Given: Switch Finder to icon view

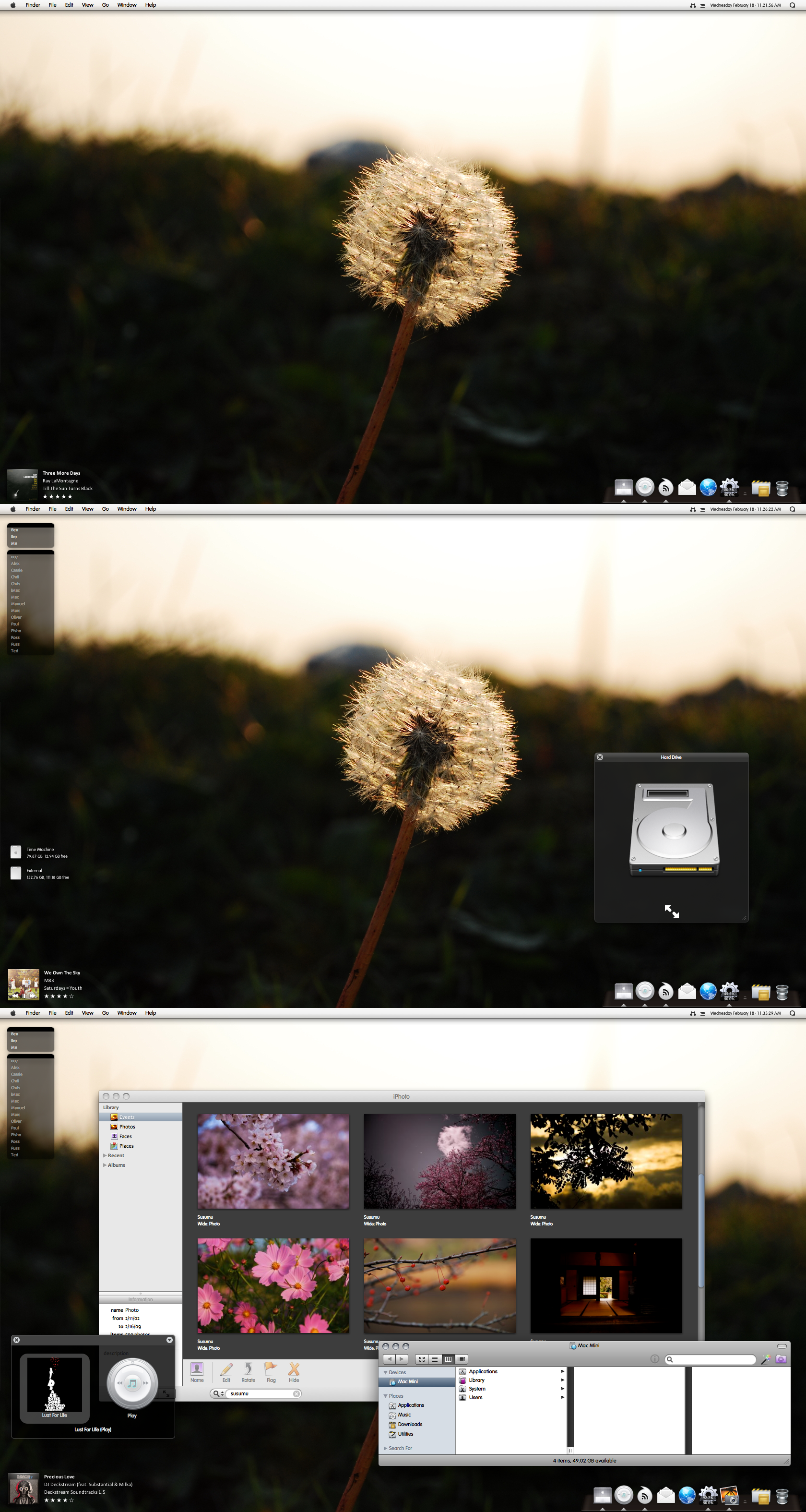Looking at the screenshot, I should 422,1359.
